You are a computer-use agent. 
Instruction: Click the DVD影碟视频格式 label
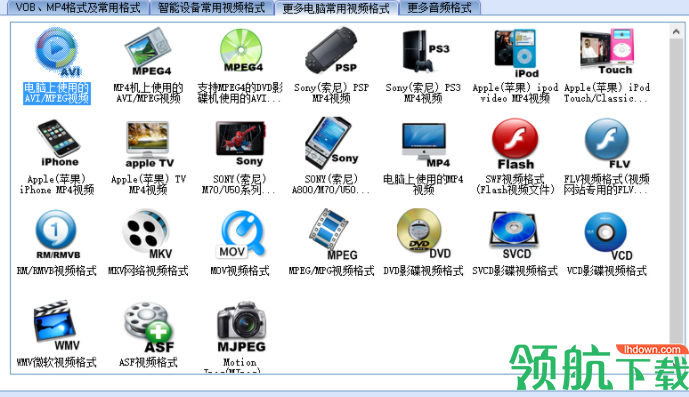click(423, 271)
